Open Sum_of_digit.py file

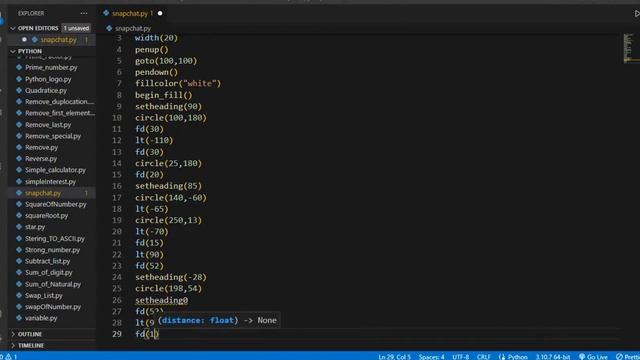click(48, 272)
